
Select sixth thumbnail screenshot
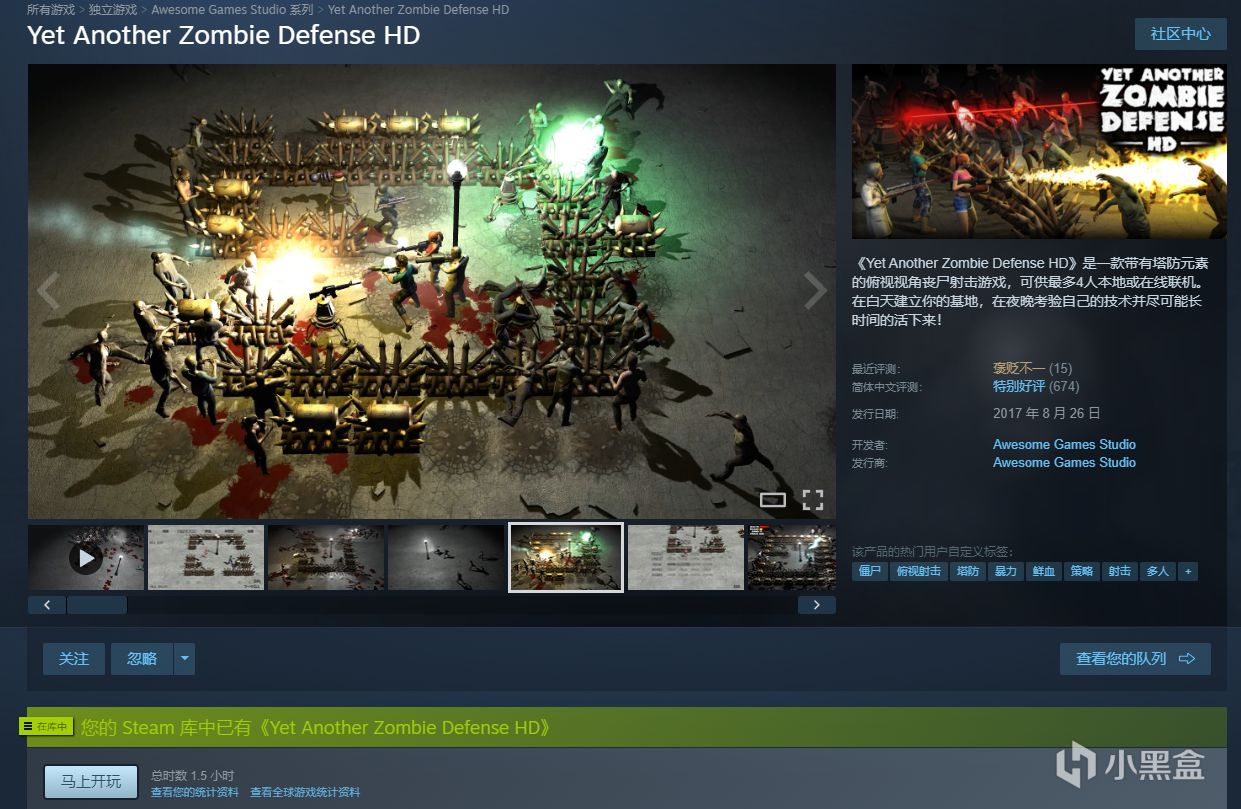coord(686,558)
